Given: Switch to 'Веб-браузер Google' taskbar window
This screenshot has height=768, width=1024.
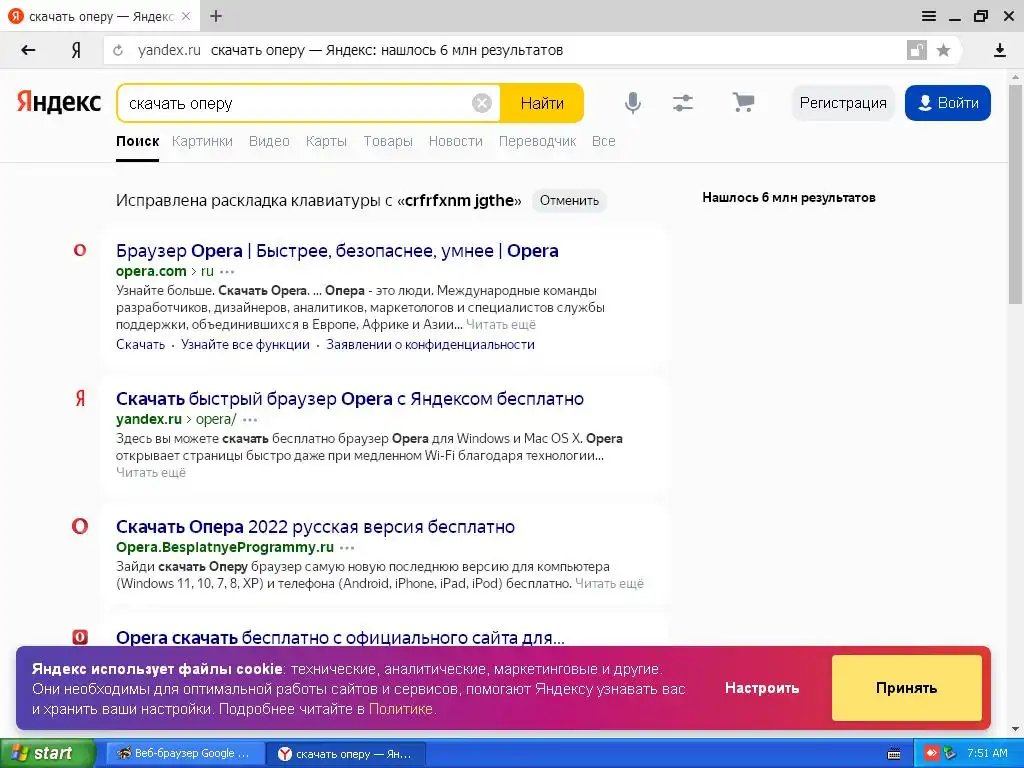Looking at the screenshot, I should (x=184, y=754).
